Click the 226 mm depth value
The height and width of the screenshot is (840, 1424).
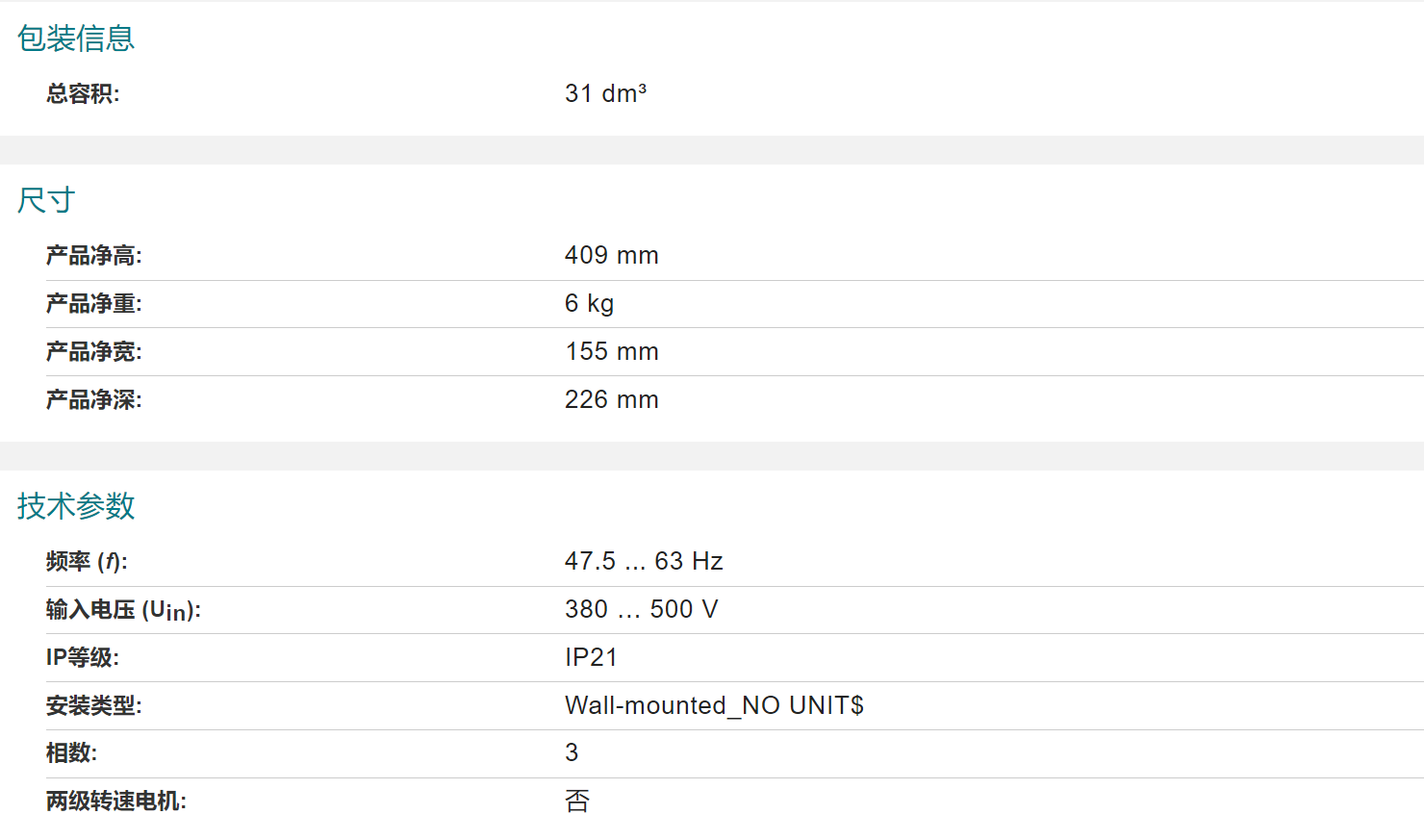click(612, 399)
